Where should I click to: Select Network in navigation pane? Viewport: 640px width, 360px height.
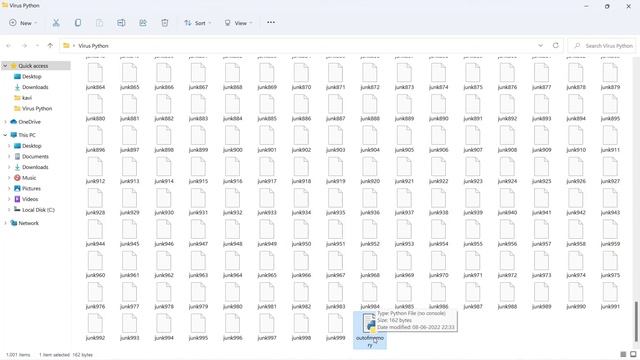28,223
